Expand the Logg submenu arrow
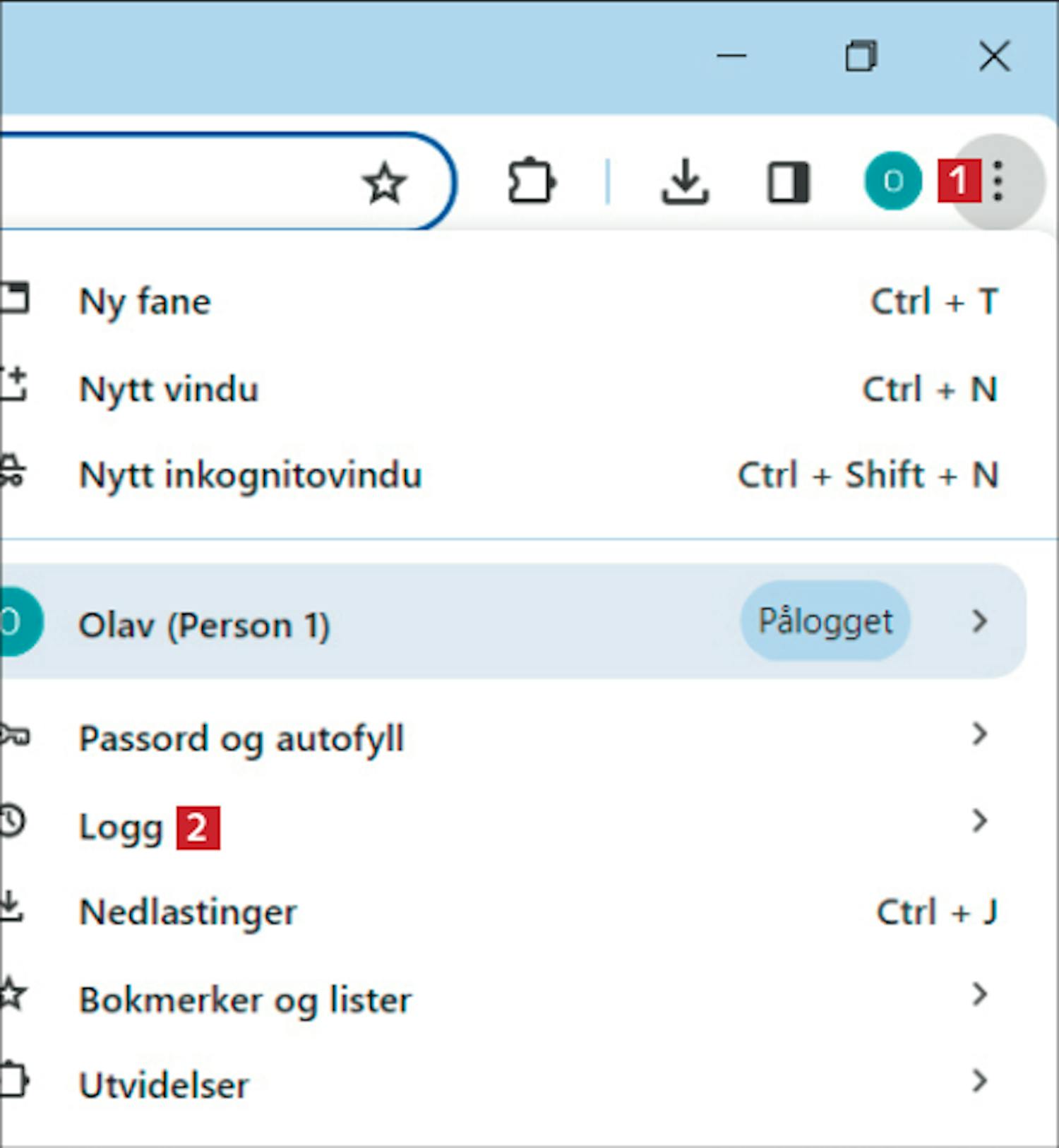The image size is (1059, 1148). point(979,821)
